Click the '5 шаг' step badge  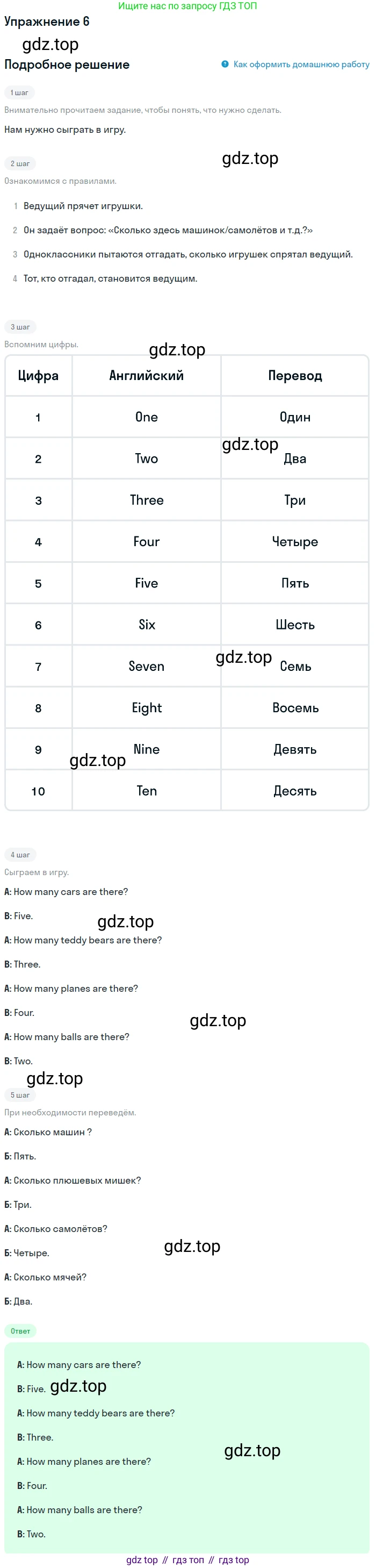(20, 1095)
